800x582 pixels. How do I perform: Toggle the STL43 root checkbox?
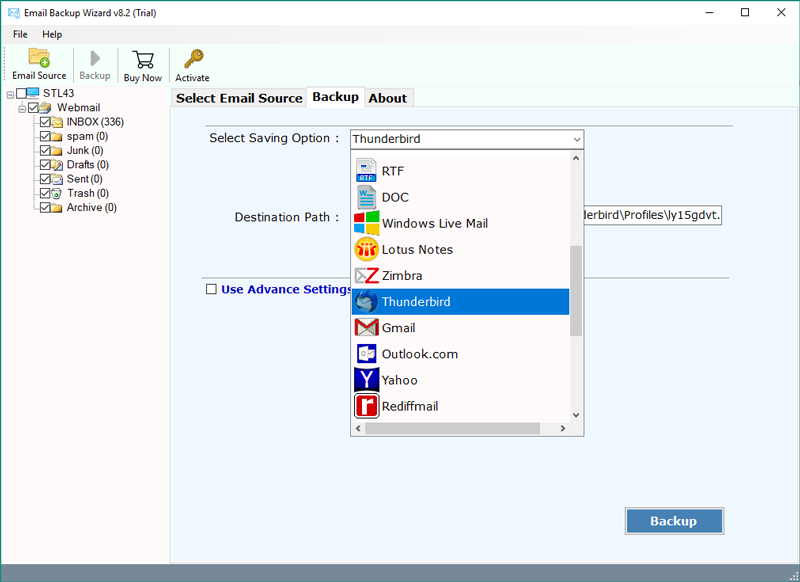(x=21, y=93)
